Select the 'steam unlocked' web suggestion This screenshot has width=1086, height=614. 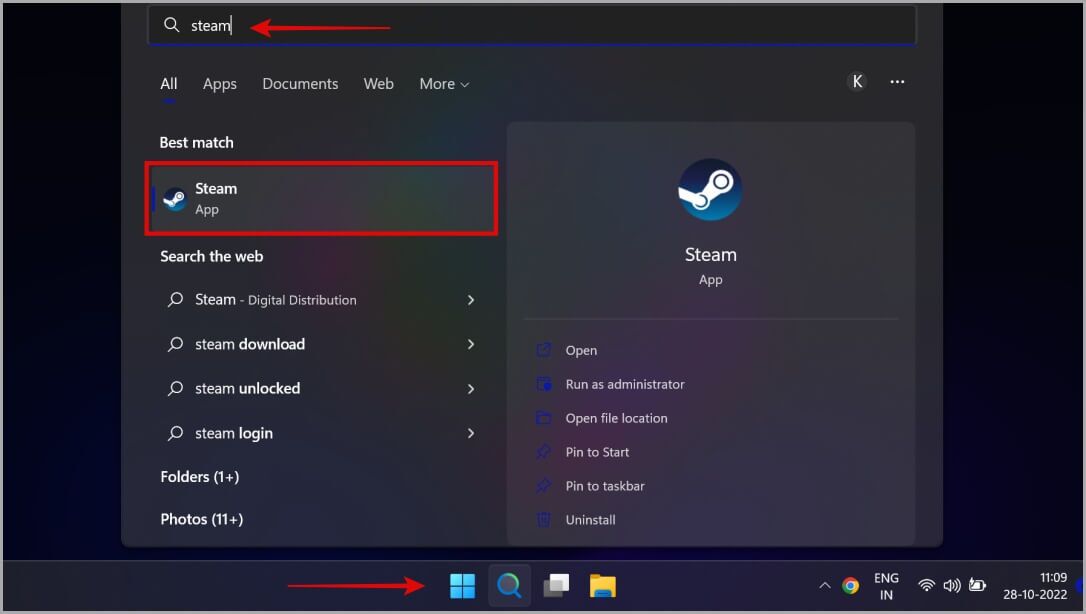(x=247, y=388)
